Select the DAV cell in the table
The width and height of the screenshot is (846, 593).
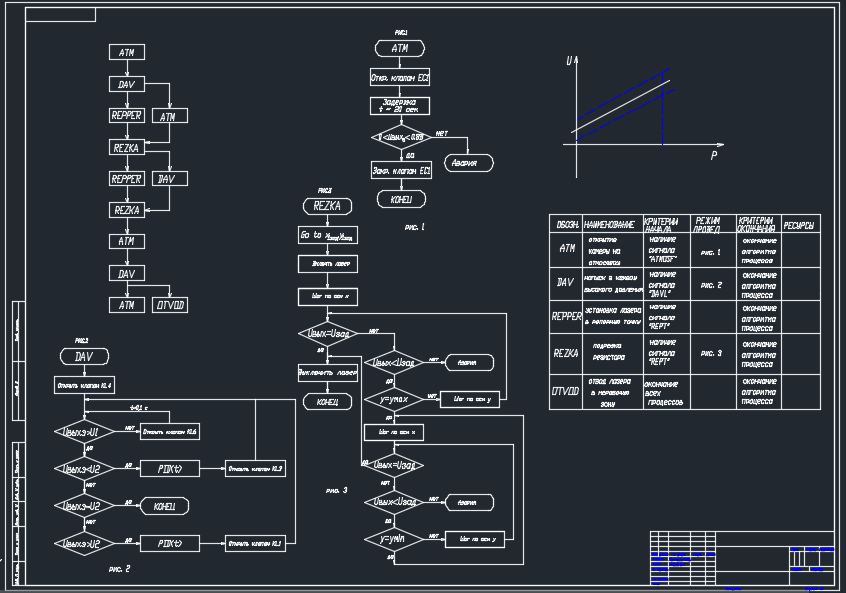[566, 284]
